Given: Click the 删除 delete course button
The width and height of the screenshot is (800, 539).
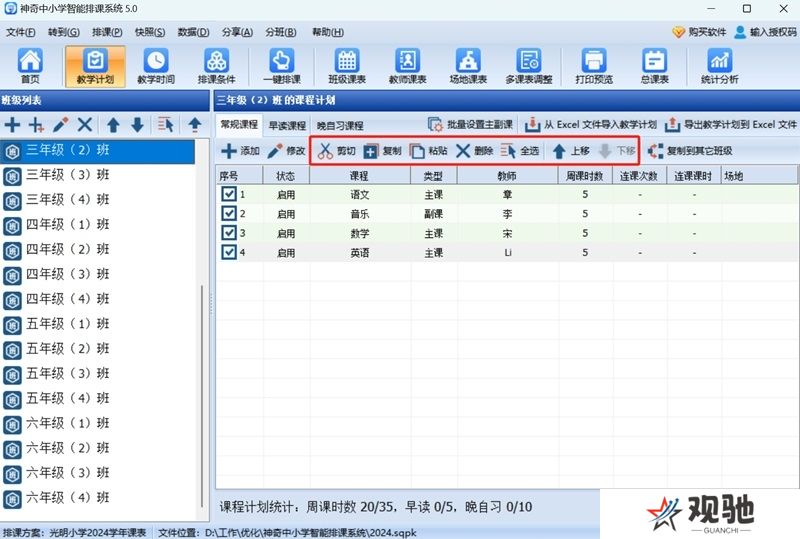Looking at the screenshot, I should (x=474, y=151).
